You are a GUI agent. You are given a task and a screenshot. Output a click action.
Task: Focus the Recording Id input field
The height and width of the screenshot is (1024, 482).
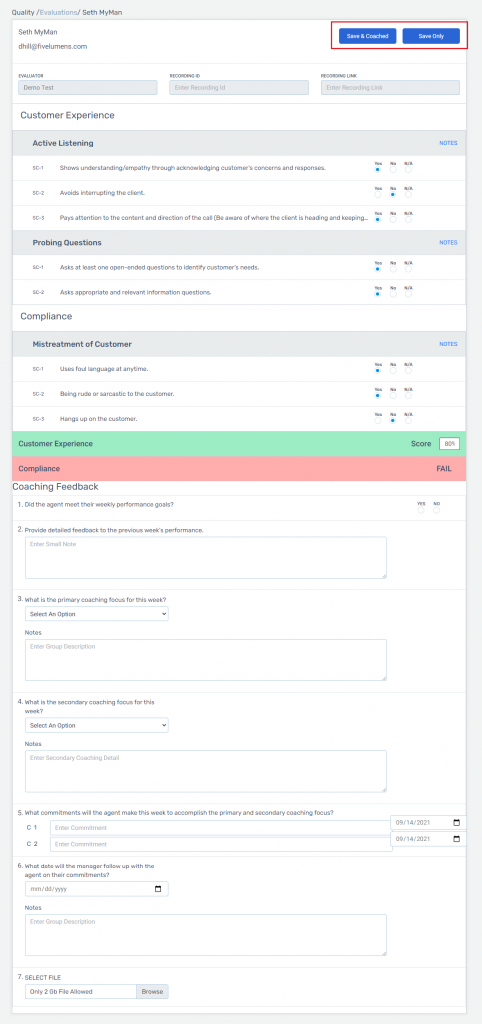click(238, 88)
